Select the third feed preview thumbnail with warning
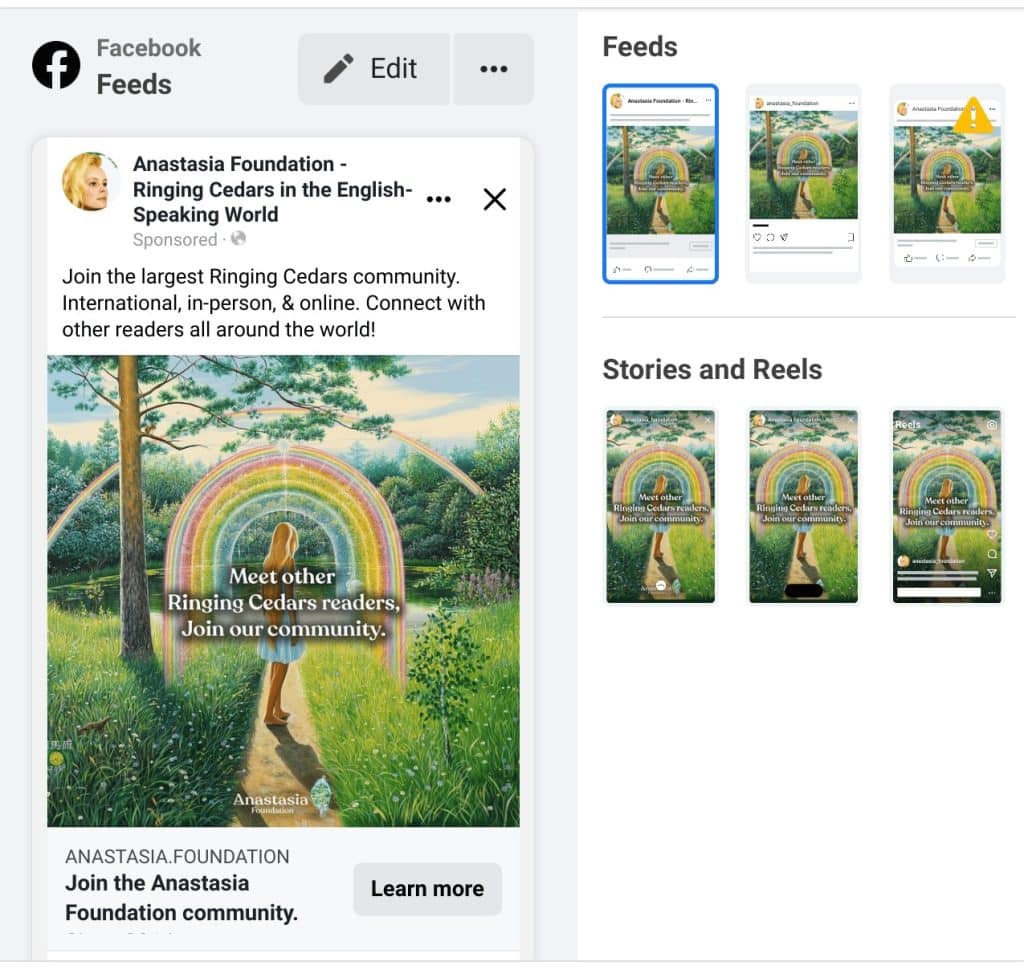This screenshot has height=974, width=1024. pos(947,184)
